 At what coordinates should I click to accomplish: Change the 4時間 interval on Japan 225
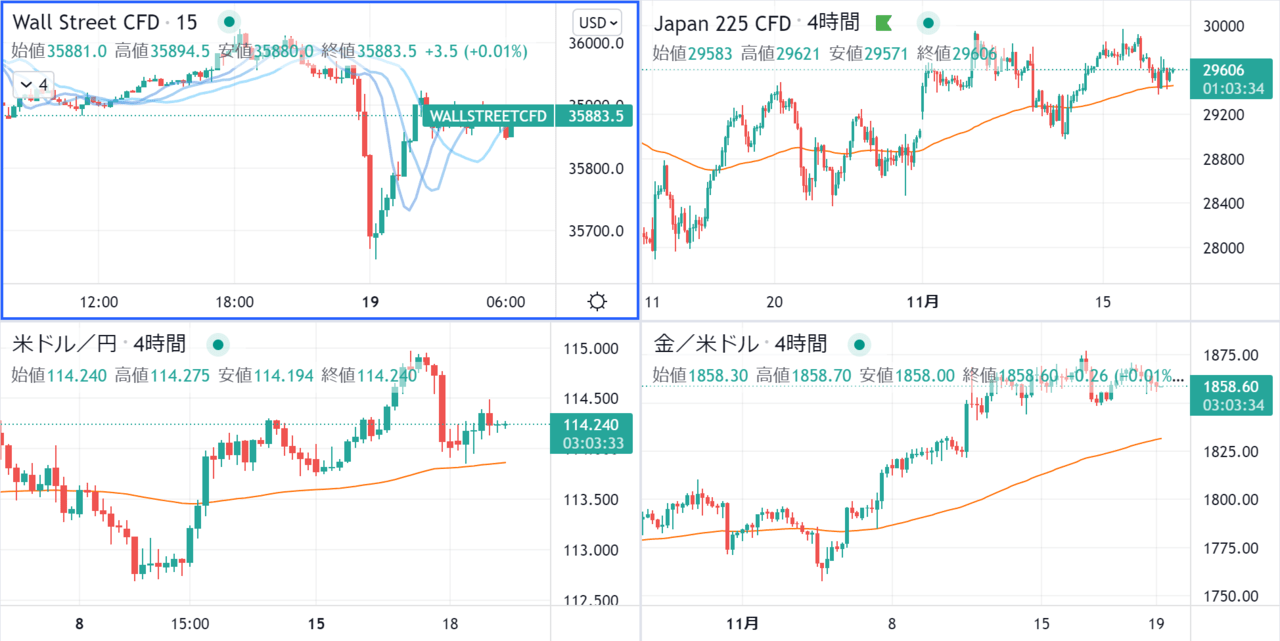835,22
